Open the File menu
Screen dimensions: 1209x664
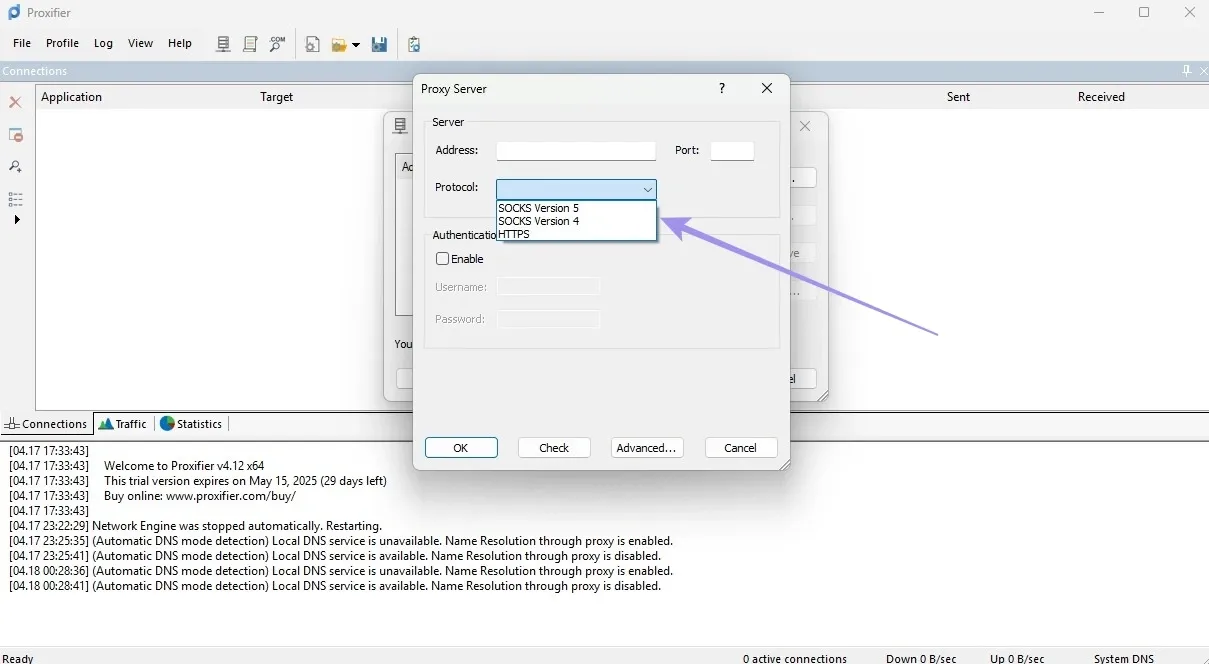[22, 43]
